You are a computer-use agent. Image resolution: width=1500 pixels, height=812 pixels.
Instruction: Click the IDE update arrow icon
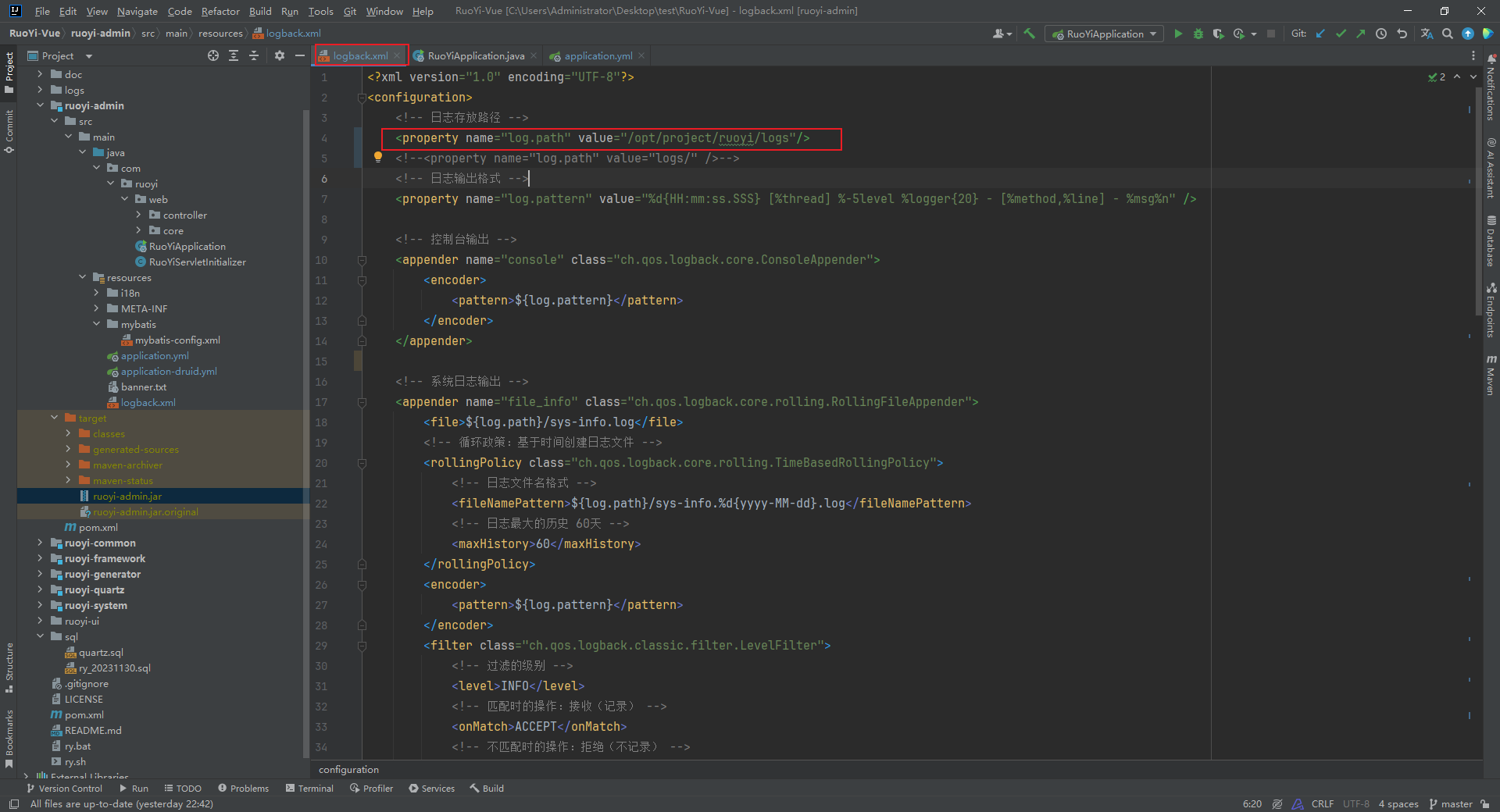[1468, 34]
